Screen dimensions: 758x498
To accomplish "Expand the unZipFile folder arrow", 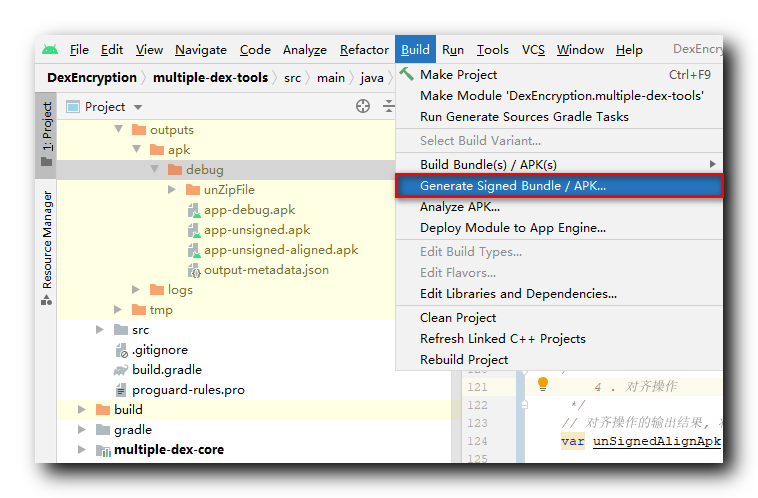I will 172,189.
